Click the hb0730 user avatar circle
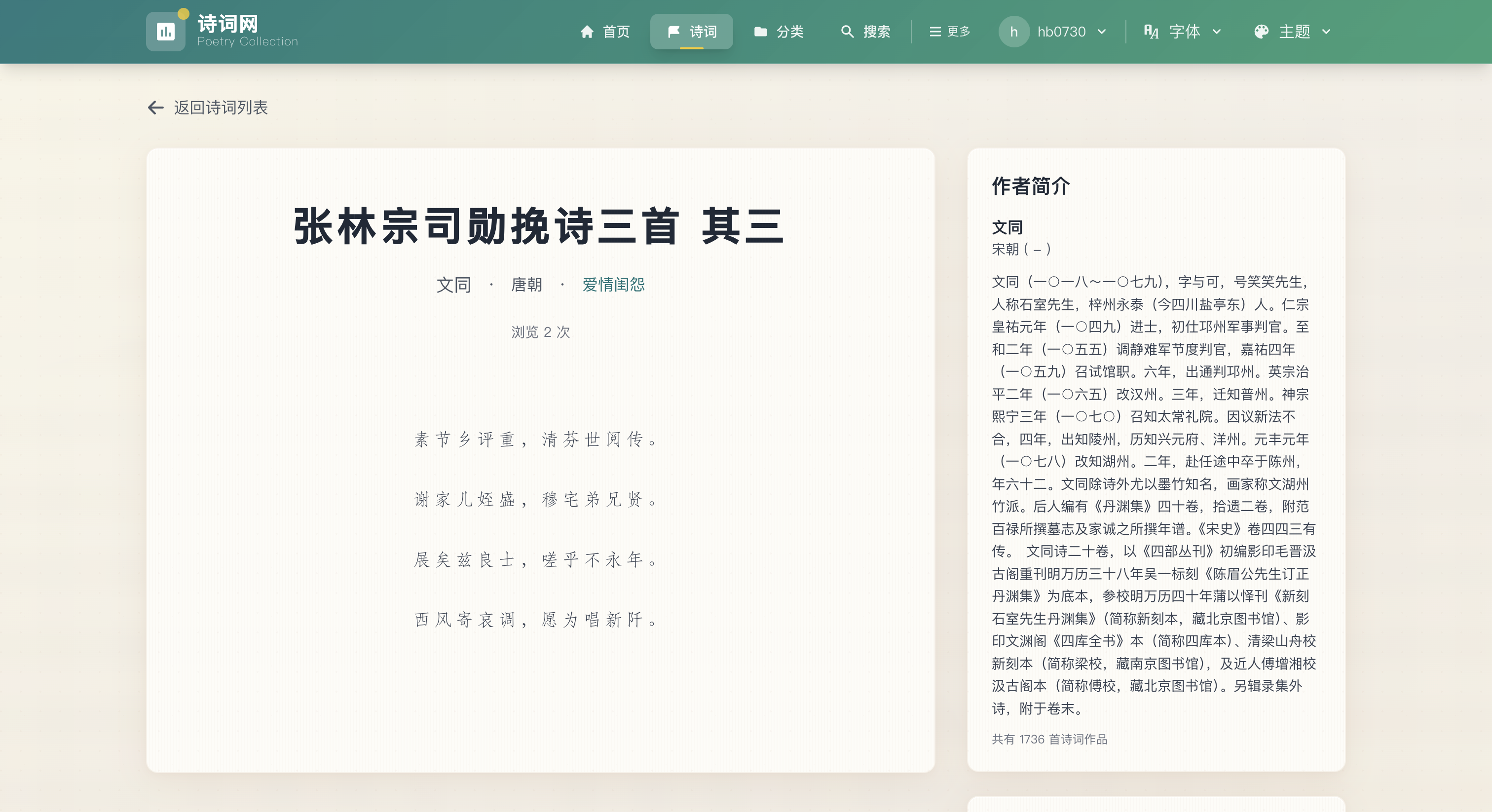The width and height of the screenshot is (1492, 812). click(x=1013, y=31)
